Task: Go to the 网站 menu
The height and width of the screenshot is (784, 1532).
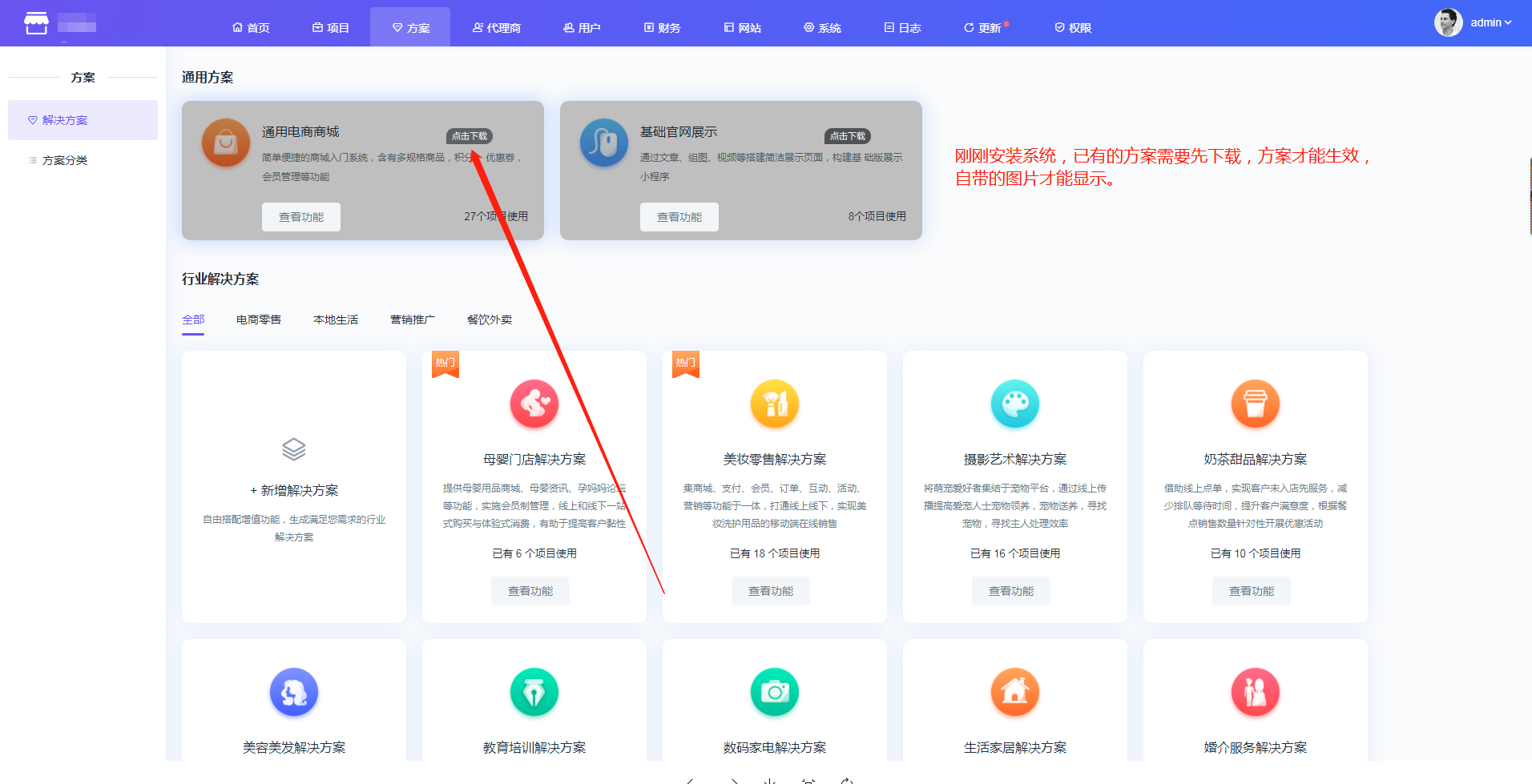Action: [743, 28]
